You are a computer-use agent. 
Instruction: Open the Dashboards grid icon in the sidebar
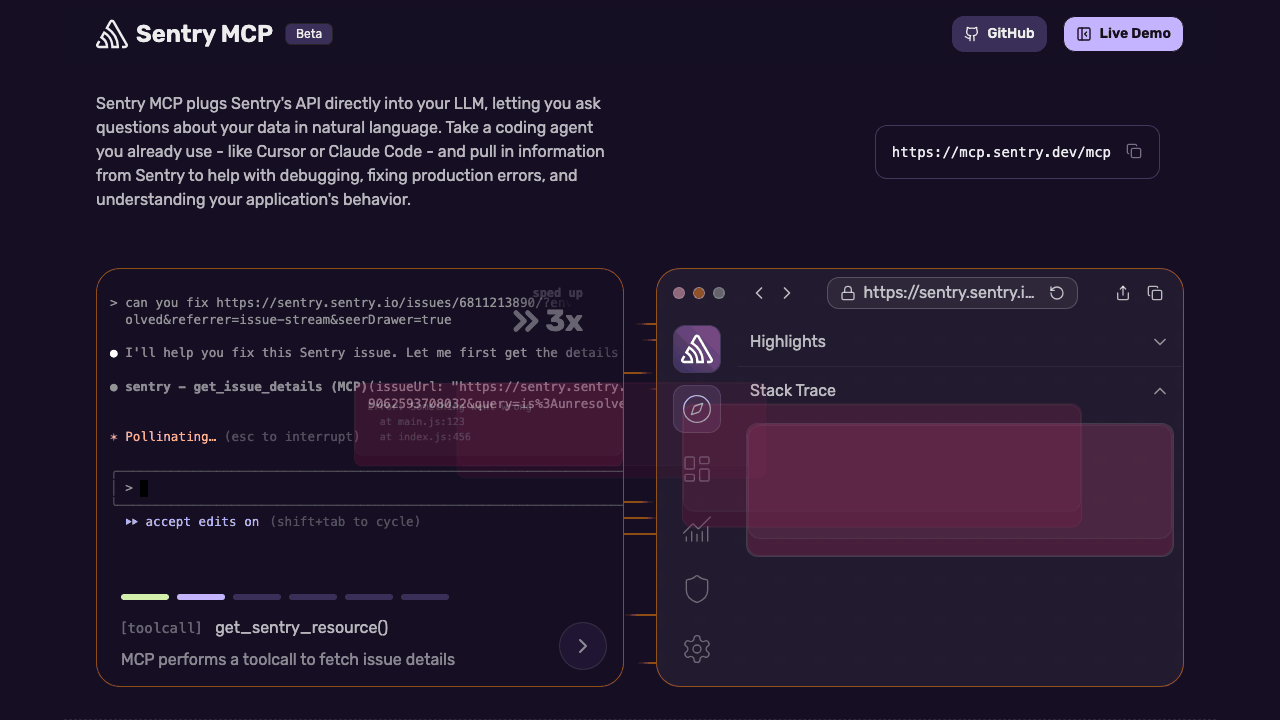pyautogui.click(x=697, y=469)
